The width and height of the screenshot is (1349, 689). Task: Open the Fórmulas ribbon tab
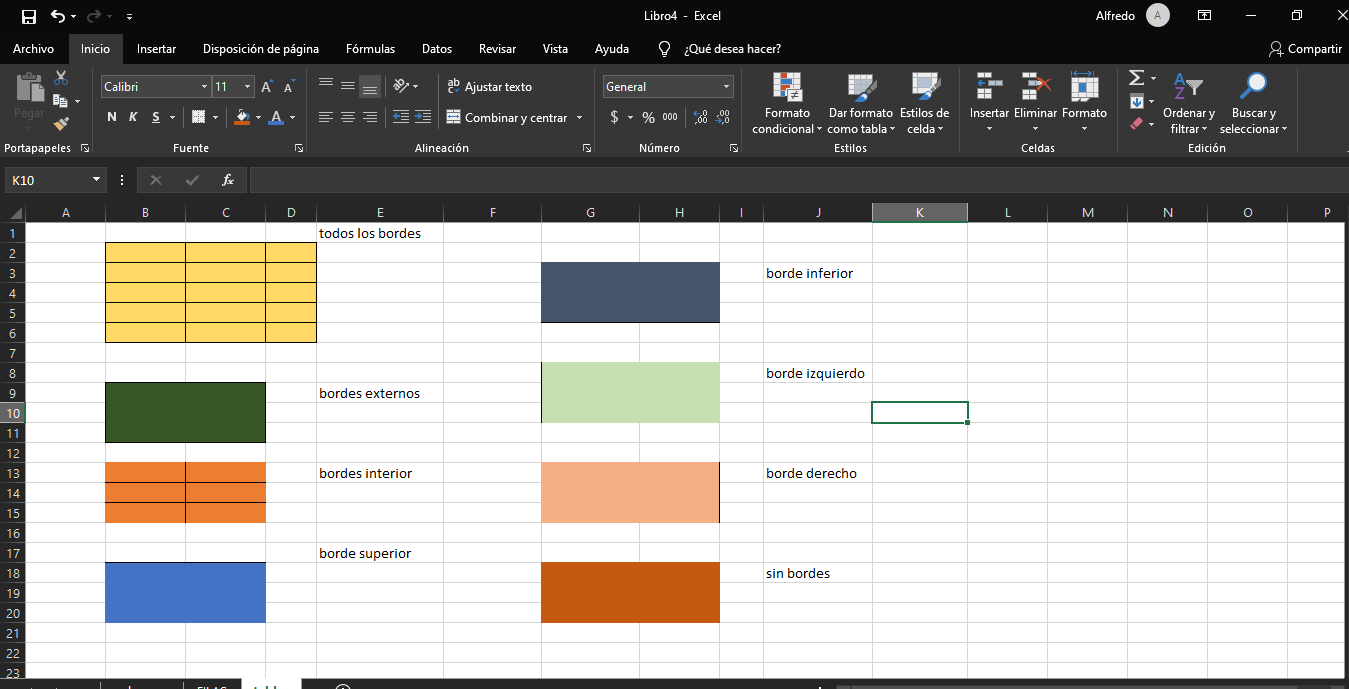click(370, 48)
